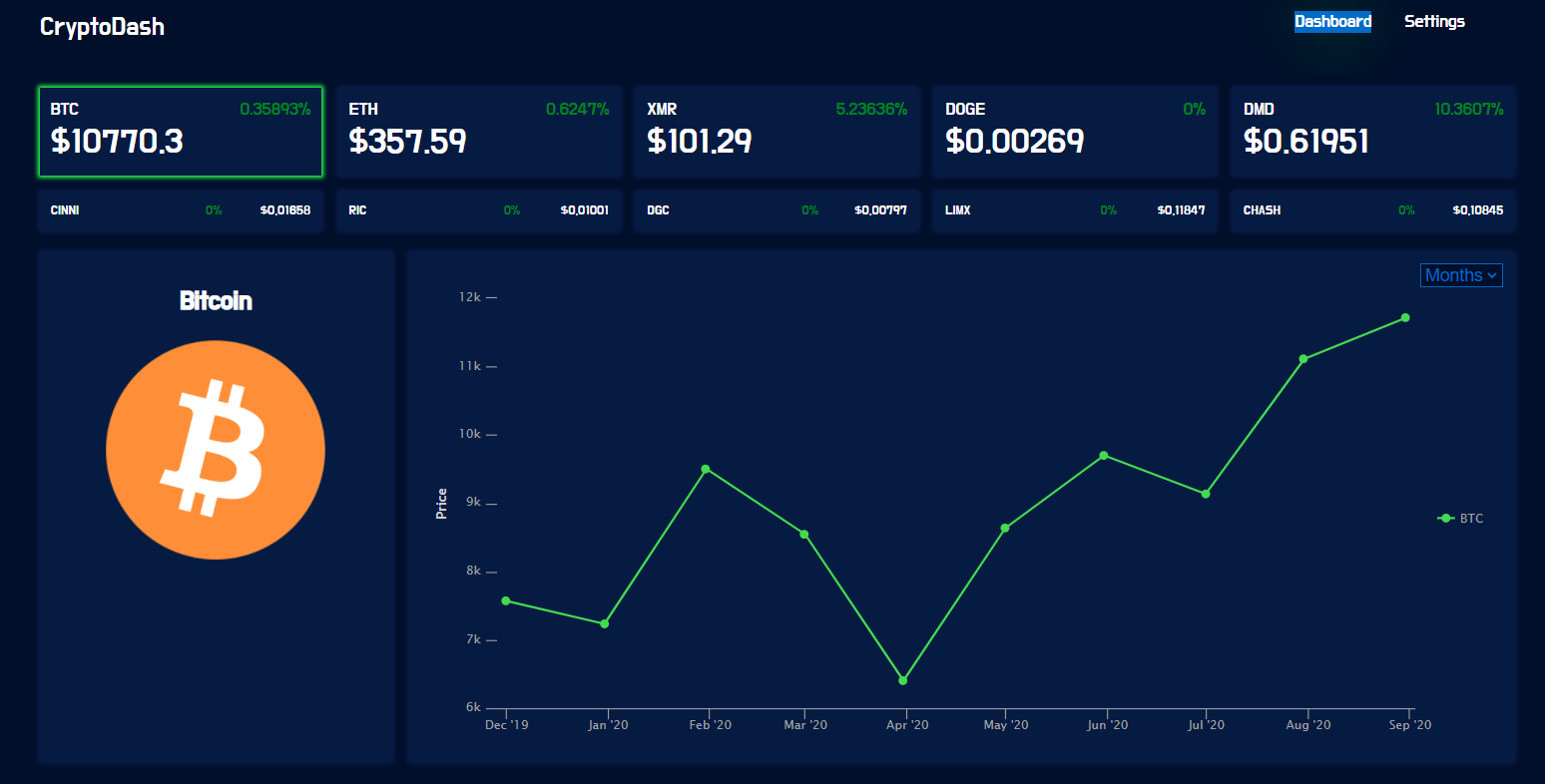
Task: Click the Feb '20 data point on chart
Action: pyautogui.click(x=706, y=469)
